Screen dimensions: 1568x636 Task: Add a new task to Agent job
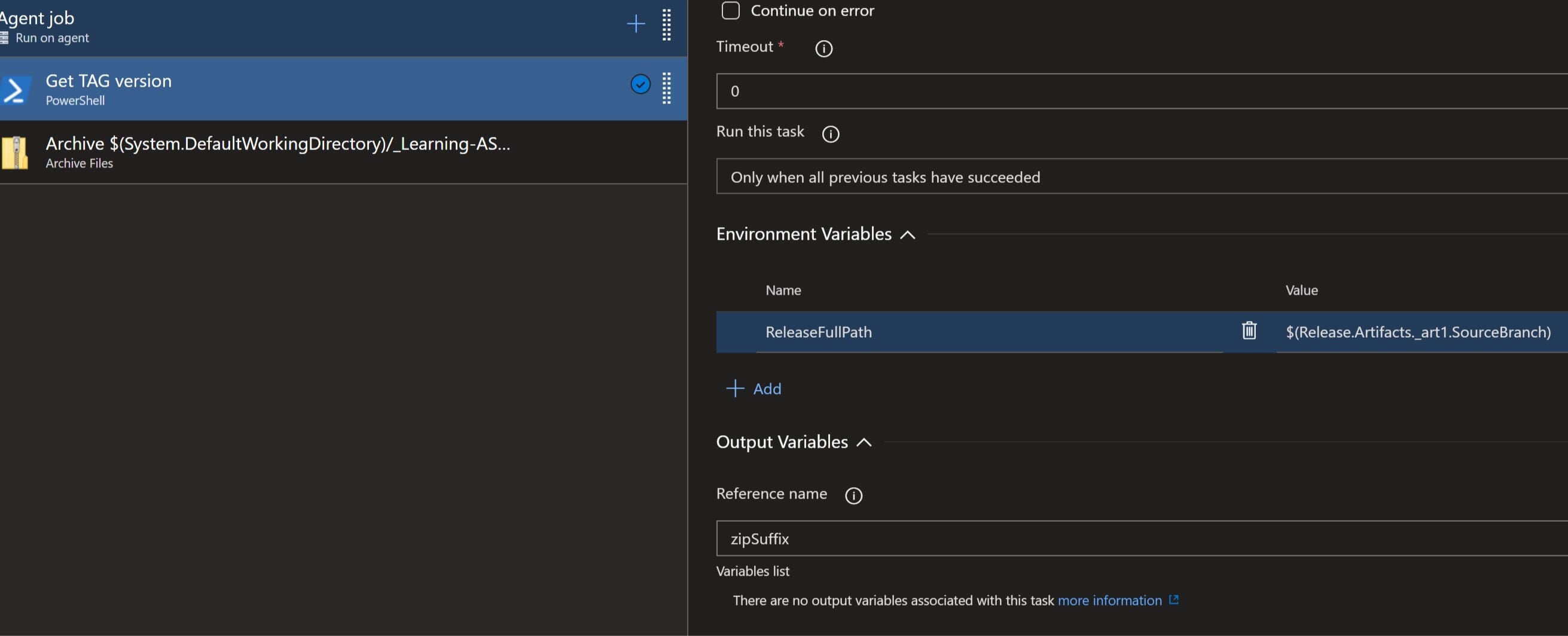pos(635,24)
